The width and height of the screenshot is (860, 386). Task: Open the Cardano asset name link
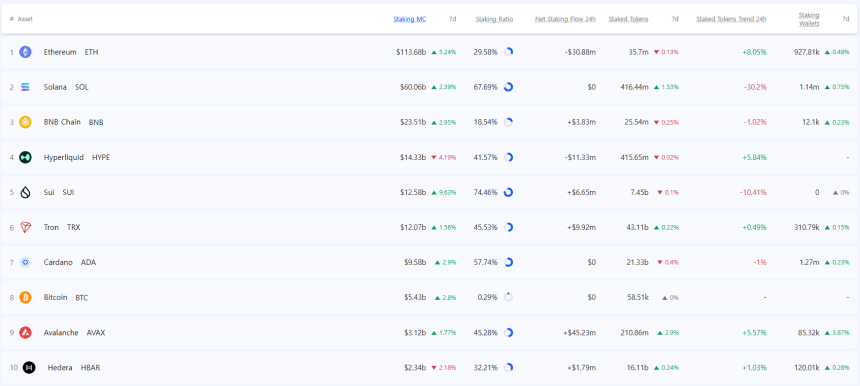click(x=58, y=263)
